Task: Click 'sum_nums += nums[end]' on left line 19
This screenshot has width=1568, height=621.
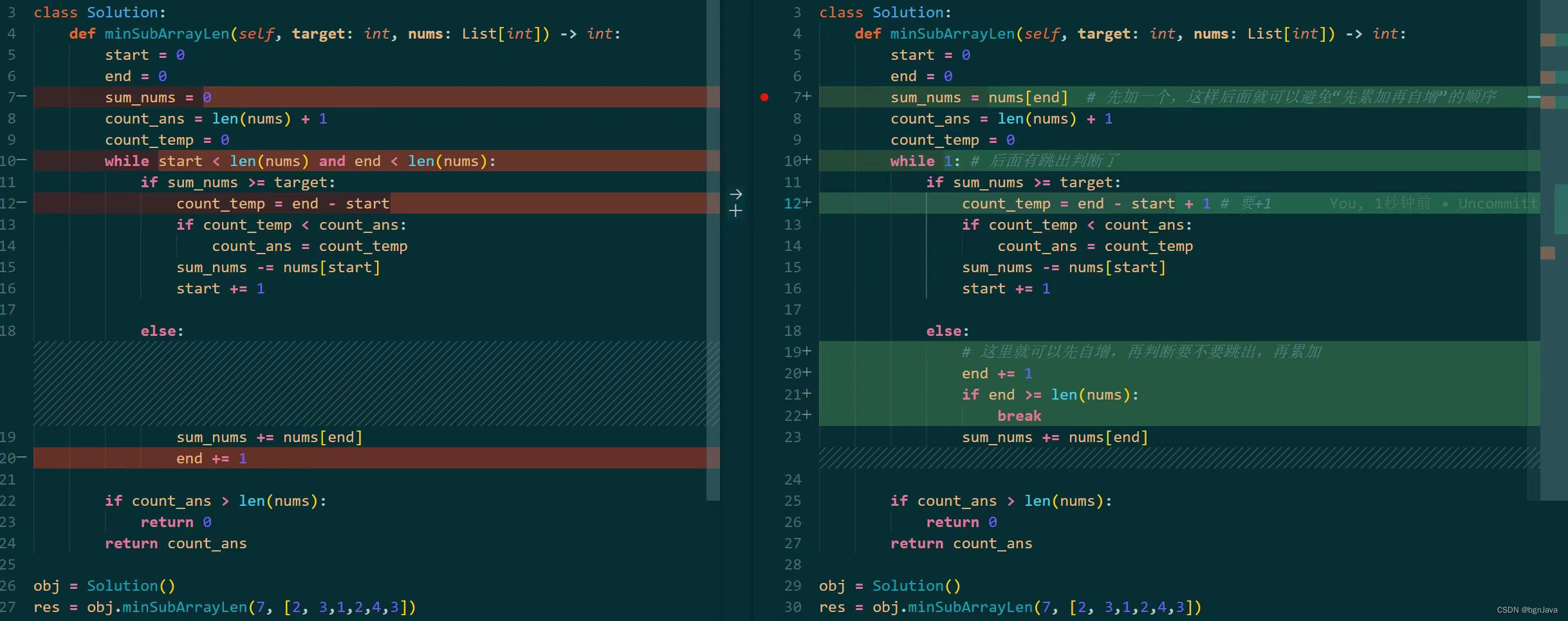Action: coord(270,437)
